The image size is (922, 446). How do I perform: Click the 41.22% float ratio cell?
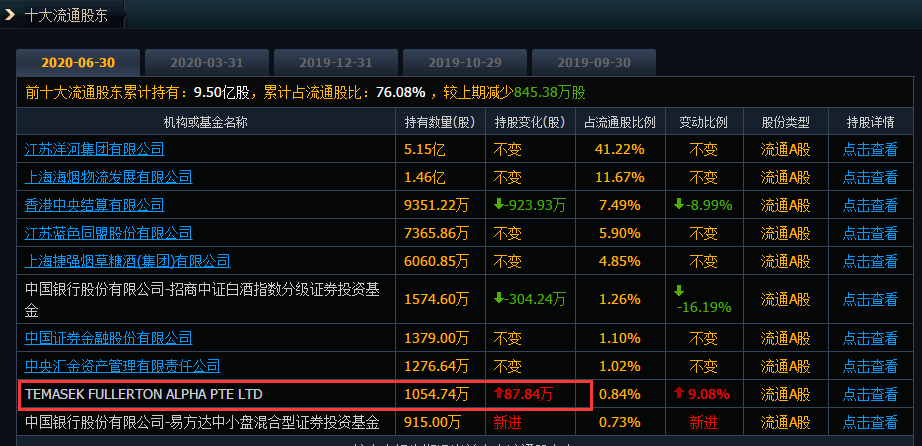coord(620,149)
